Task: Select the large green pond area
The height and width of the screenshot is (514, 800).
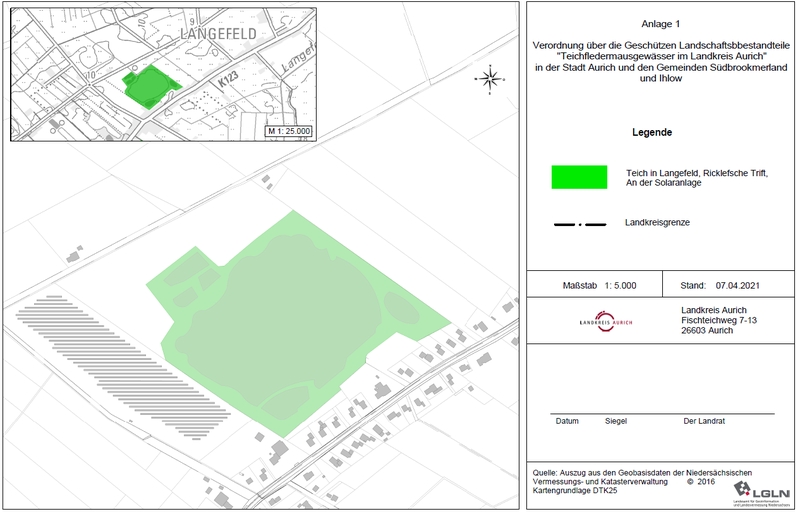Action: click(x=290, y=330)
